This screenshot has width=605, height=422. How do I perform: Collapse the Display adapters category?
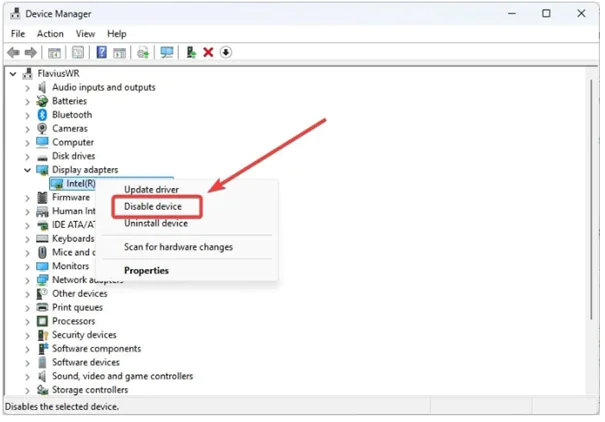[x=27, y=170]
